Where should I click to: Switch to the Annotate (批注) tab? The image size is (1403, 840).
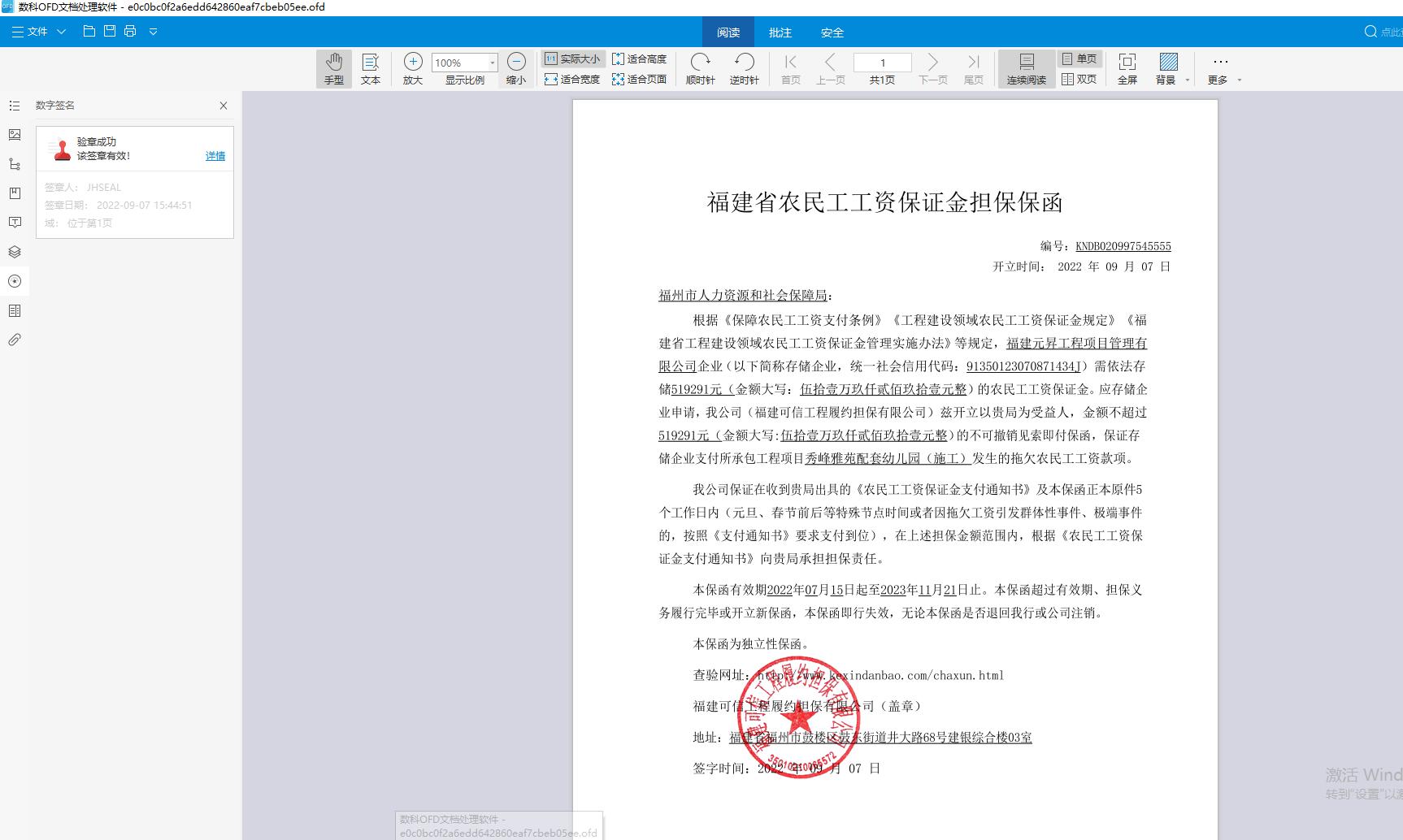pyautogui.click(x=780, y=32)
